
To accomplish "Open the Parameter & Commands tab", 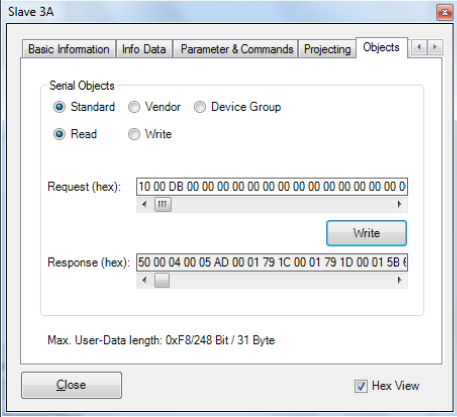I will click(236, 49).
